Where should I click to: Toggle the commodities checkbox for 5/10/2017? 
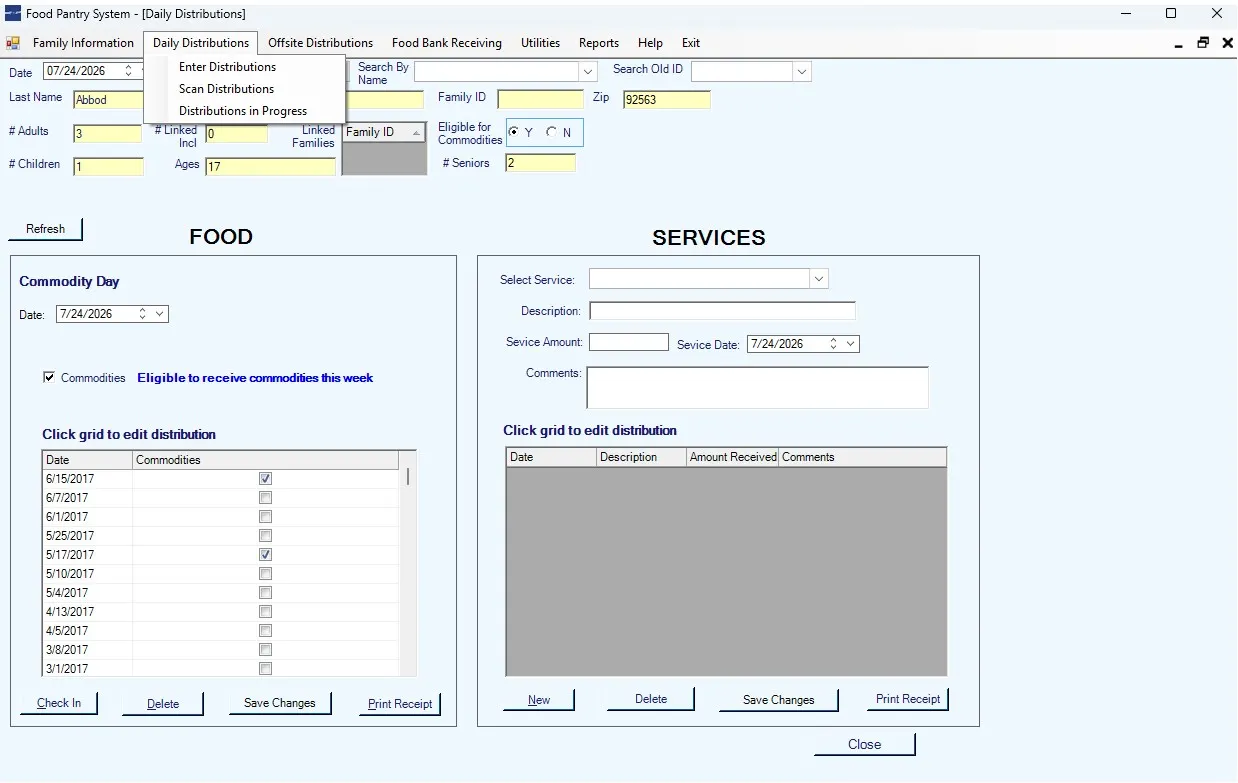[265, 574]
